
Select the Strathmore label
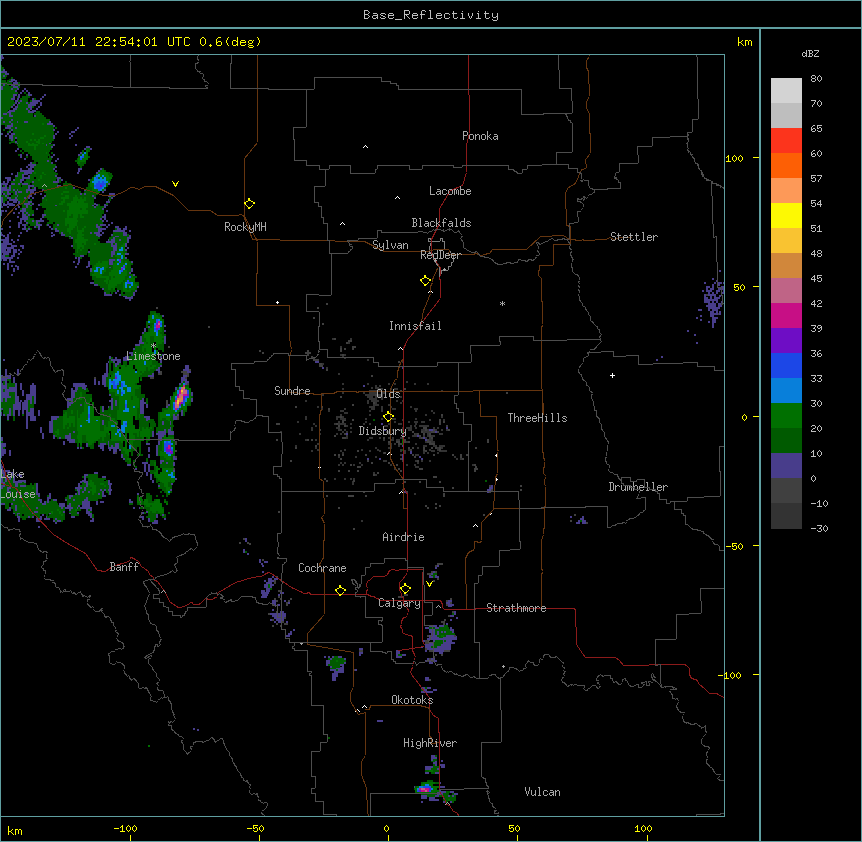point(516,608)
